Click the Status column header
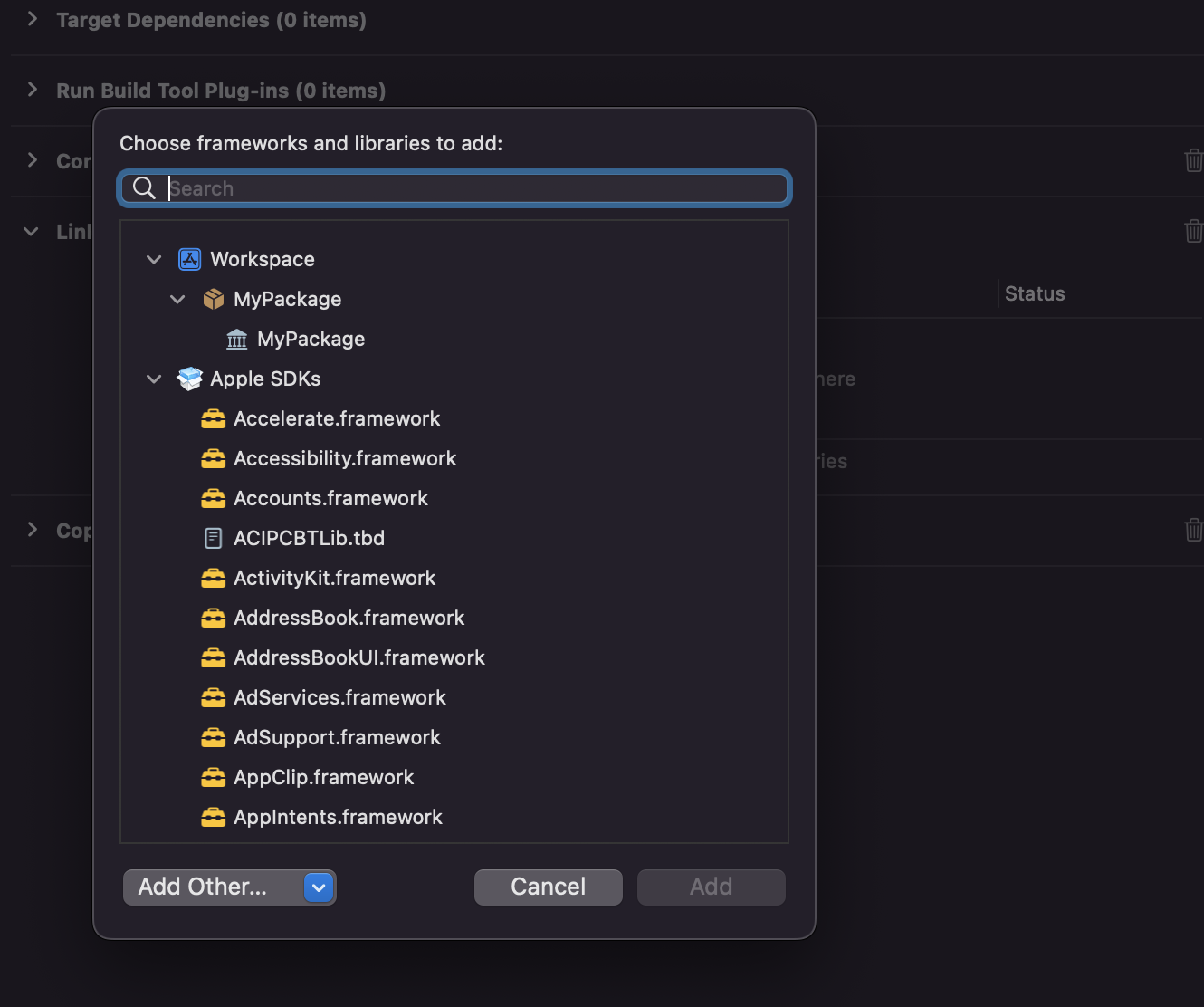Screen dimensions: 1204x1007 tap(1035, 293)
